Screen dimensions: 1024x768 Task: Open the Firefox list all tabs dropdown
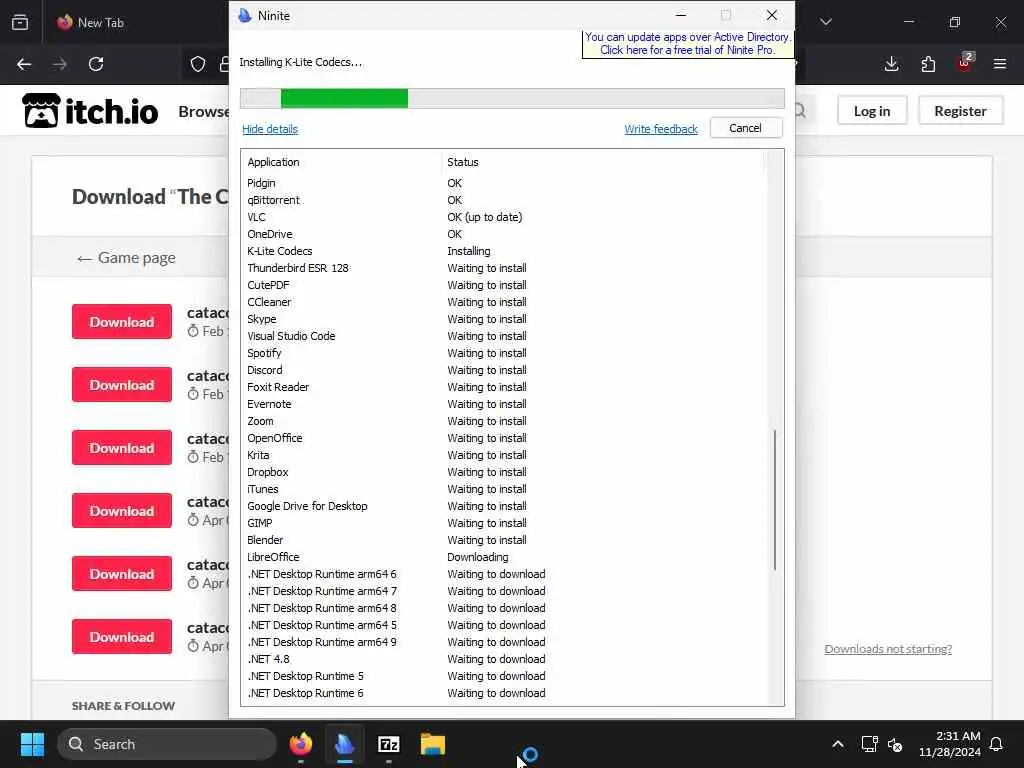click(x=826, y=22)
